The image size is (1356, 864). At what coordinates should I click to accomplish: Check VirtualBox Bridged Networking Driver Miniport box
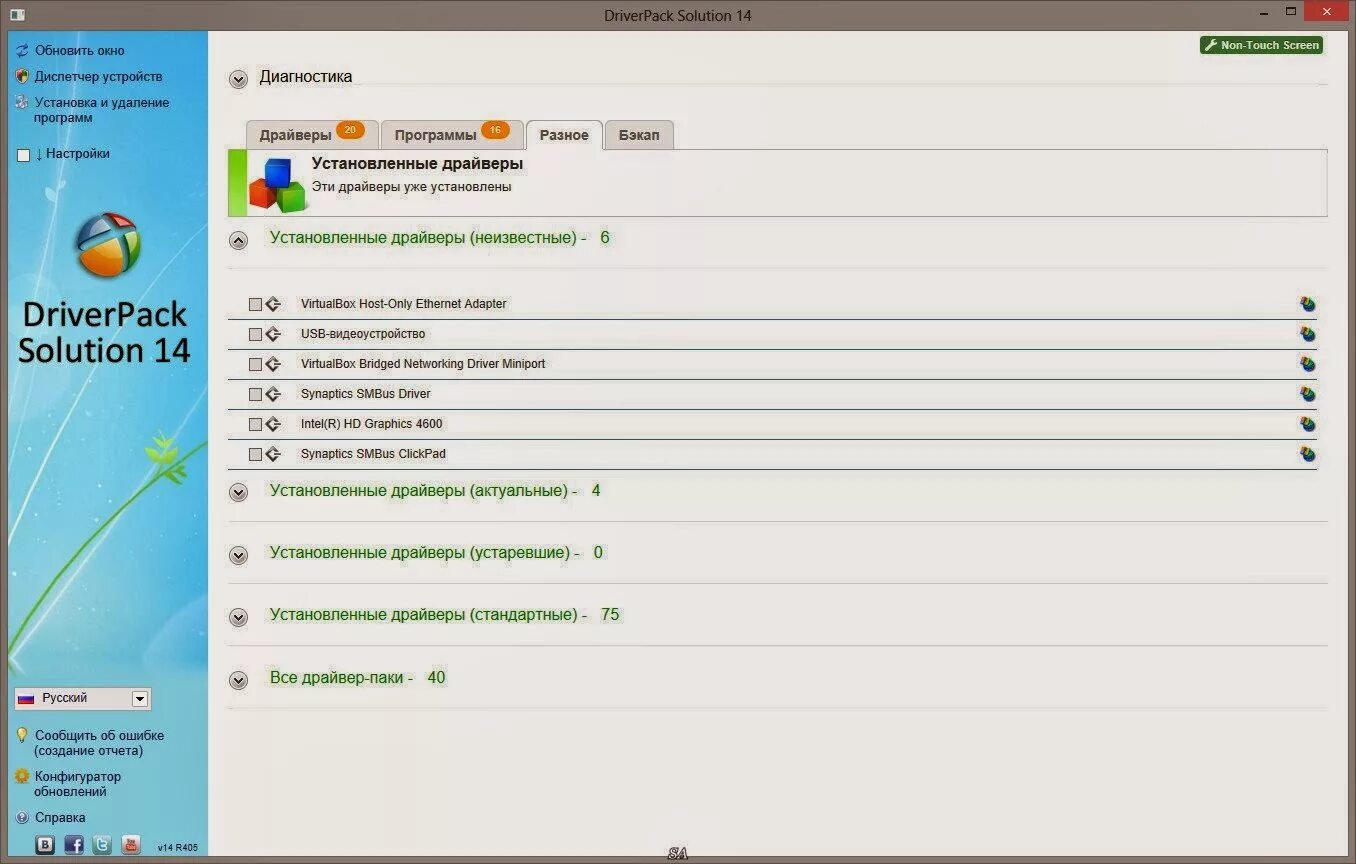(x=255, y=364)
